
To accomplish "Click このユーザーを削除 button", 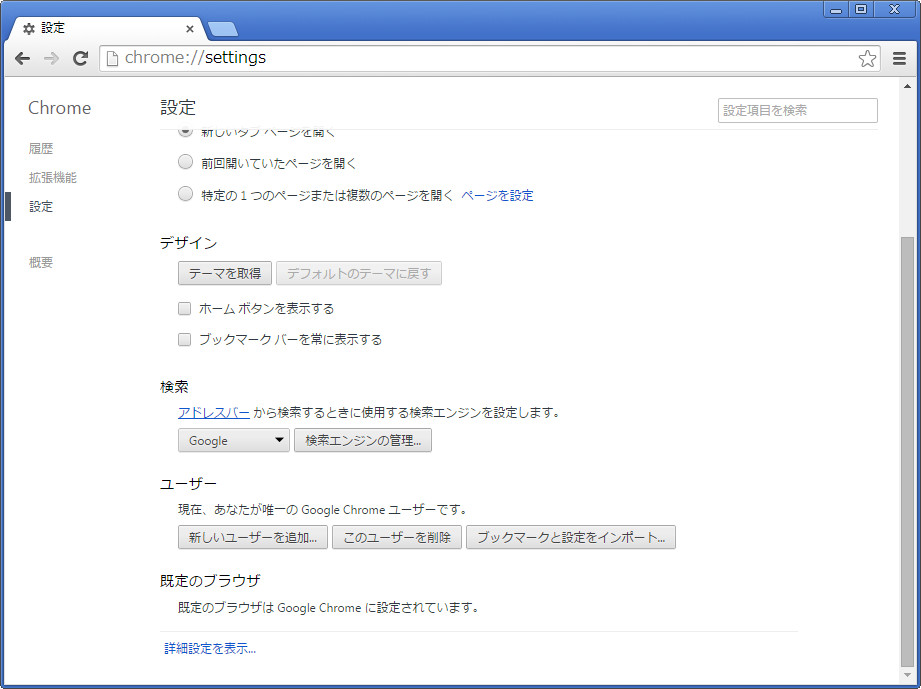I will point(396,537).
